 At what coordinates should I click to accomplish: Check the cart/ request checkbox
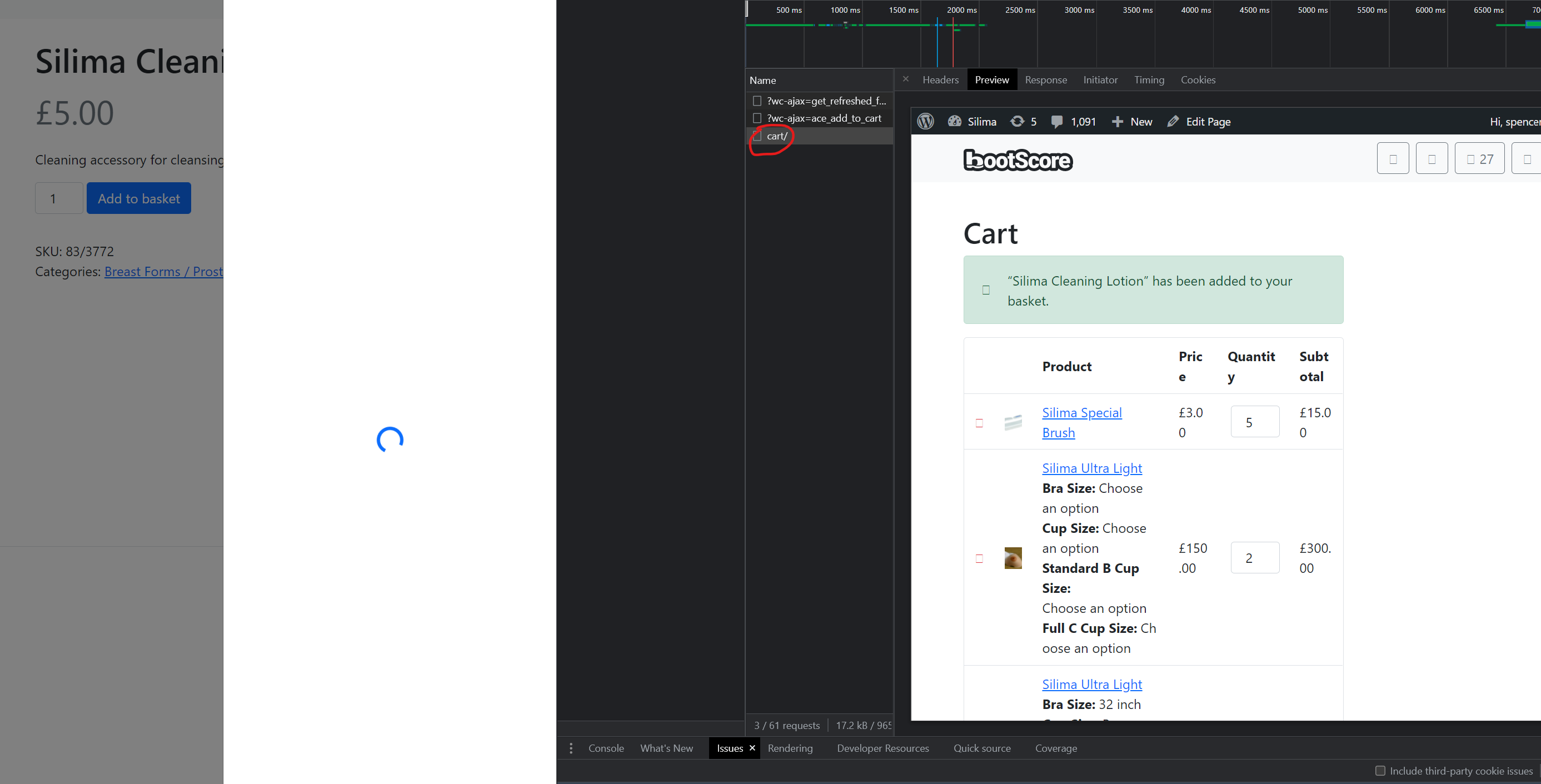[x=757, y=136]
